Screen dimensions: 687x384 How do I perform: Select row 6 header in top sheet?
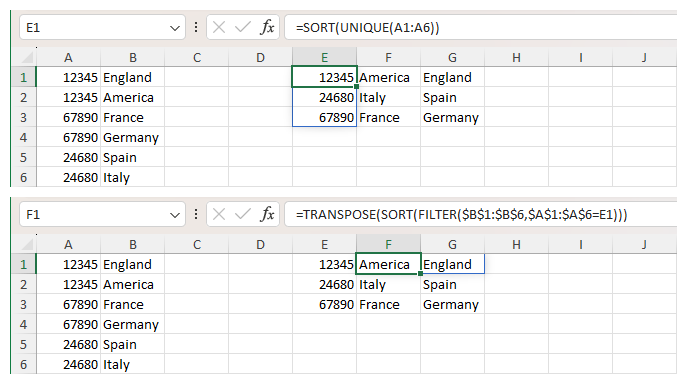click(x=23, y=177)
